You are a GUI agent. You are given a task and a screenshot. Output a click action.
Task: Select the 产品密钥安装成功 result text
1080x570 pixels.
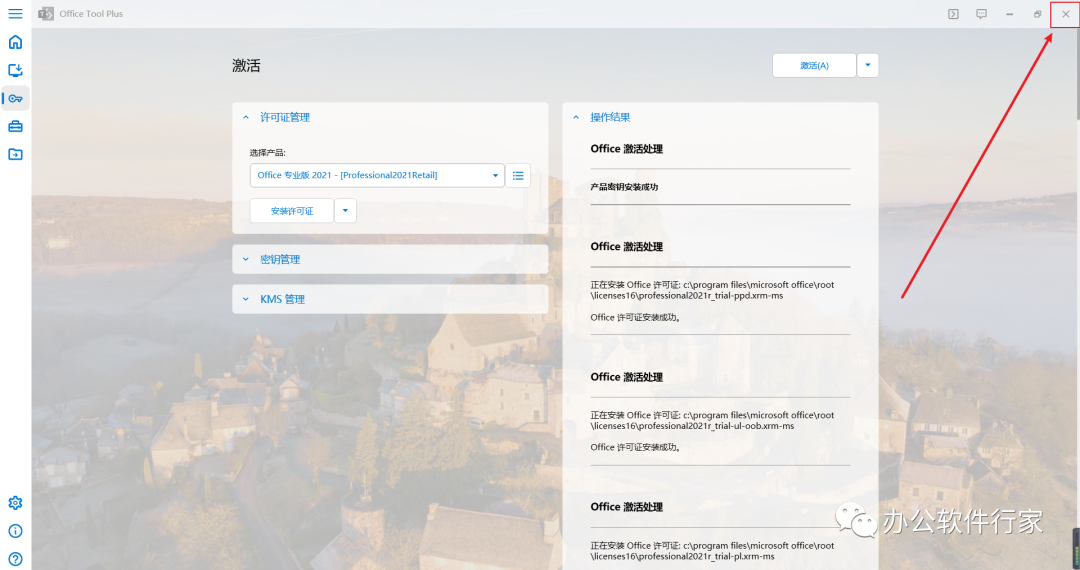624,187
